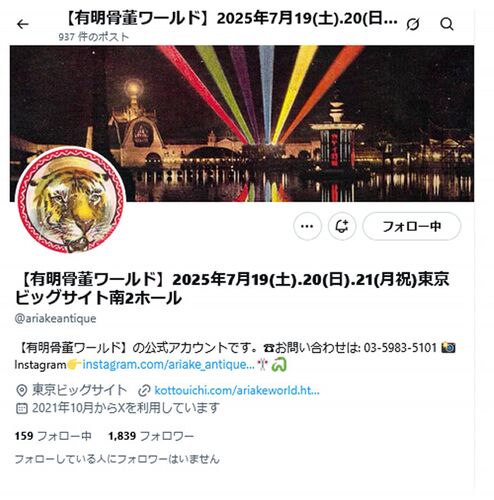Toggle post notifications bell icon

click(x=342, y=226)
